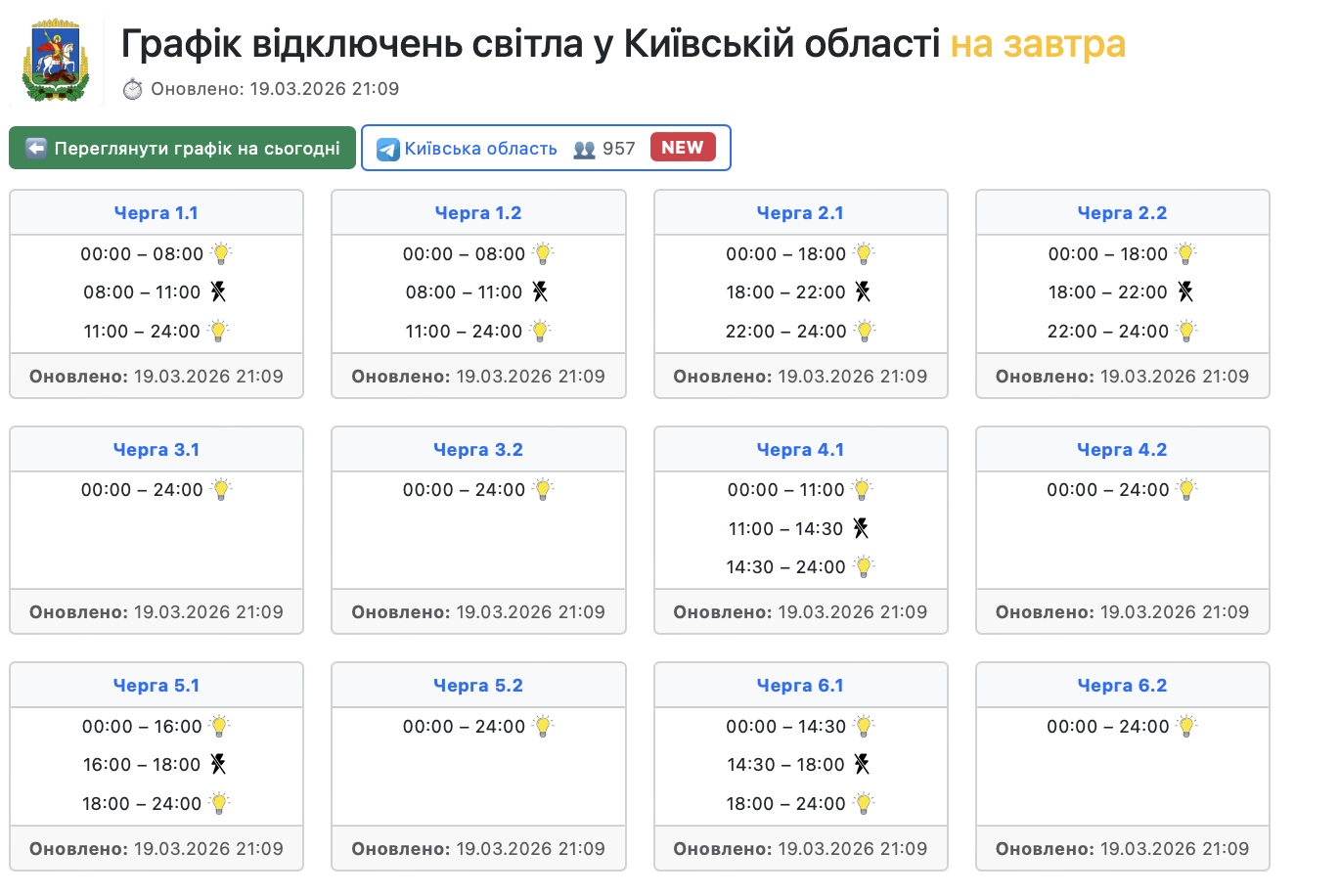Image resolution: width=1340 pixels, height=896 pixels.
Task: Click the power-off icon for Черга 1.1 08:00 – 11:00
Action: (218, 291)
